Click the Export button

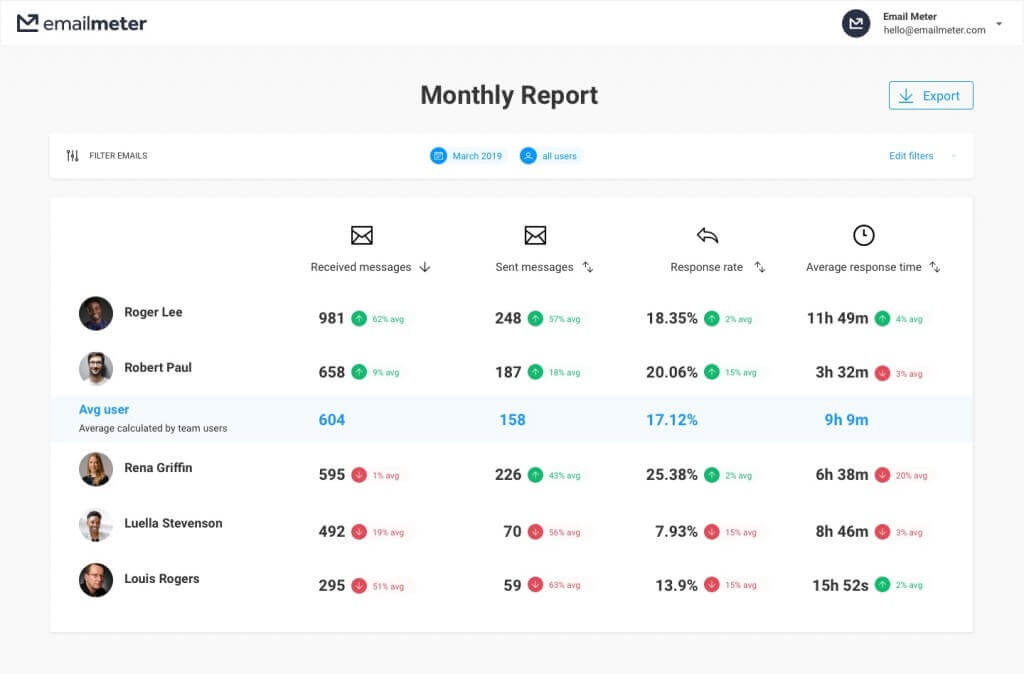click(x=931, y=95)
